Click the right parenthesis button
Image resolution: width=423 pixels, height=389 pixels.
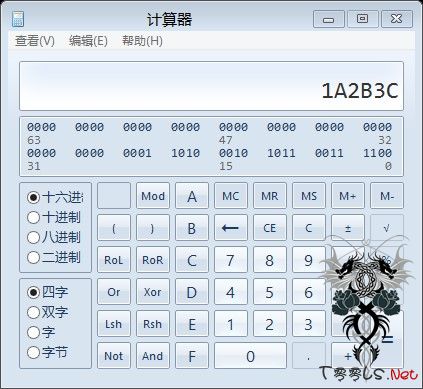tap(153, 228)
